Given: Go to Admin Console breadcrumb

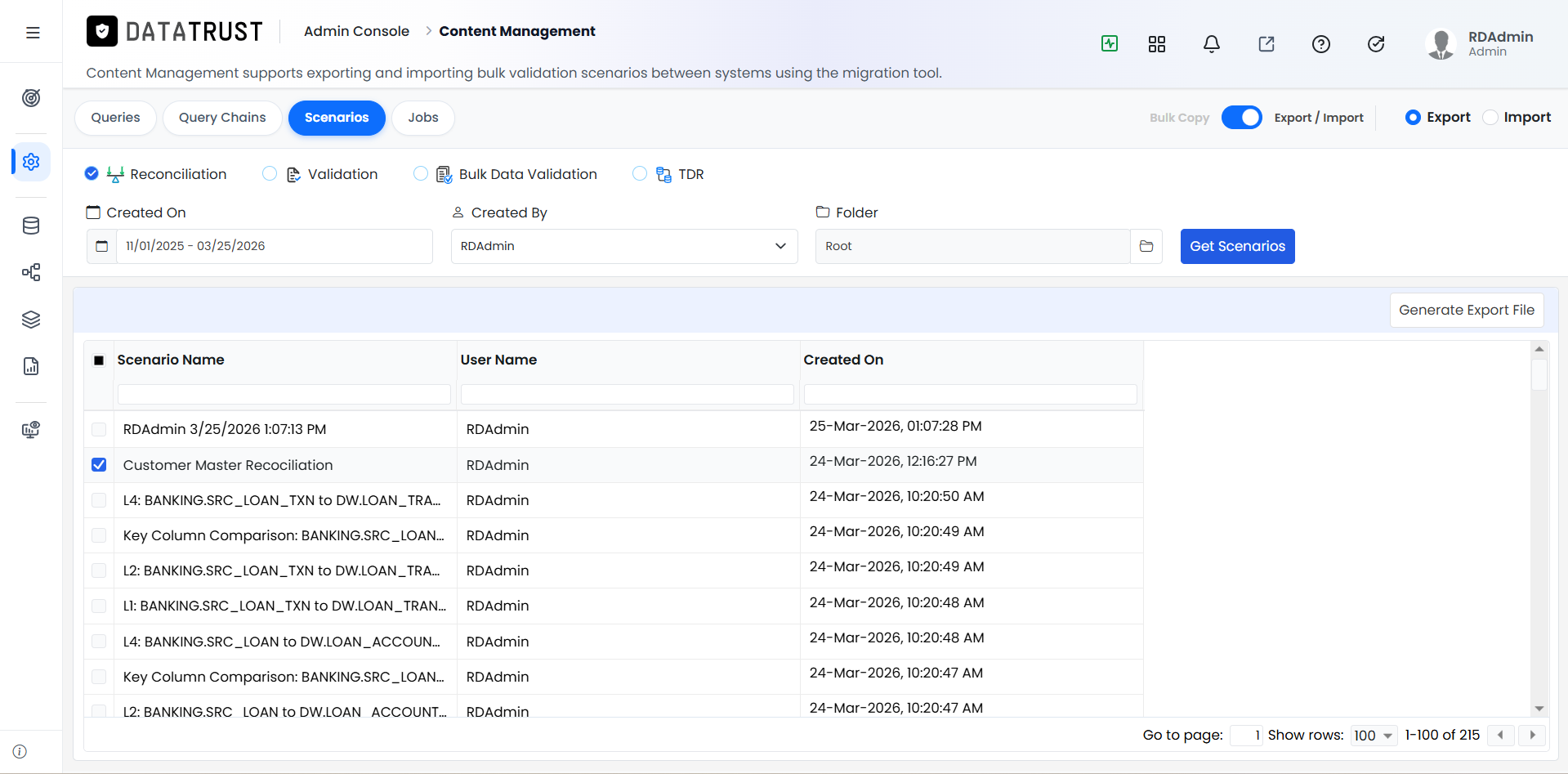Looking at the screenshot, I should click(x=356, y=31).
